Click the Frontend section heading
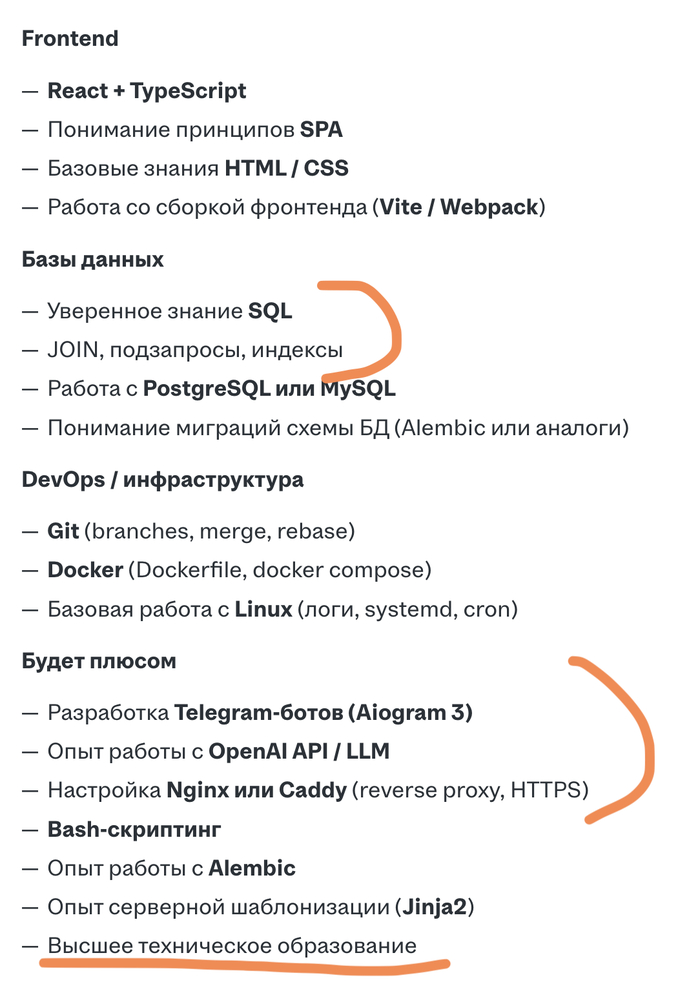The image size is (700, 984). tap(70, 39)
